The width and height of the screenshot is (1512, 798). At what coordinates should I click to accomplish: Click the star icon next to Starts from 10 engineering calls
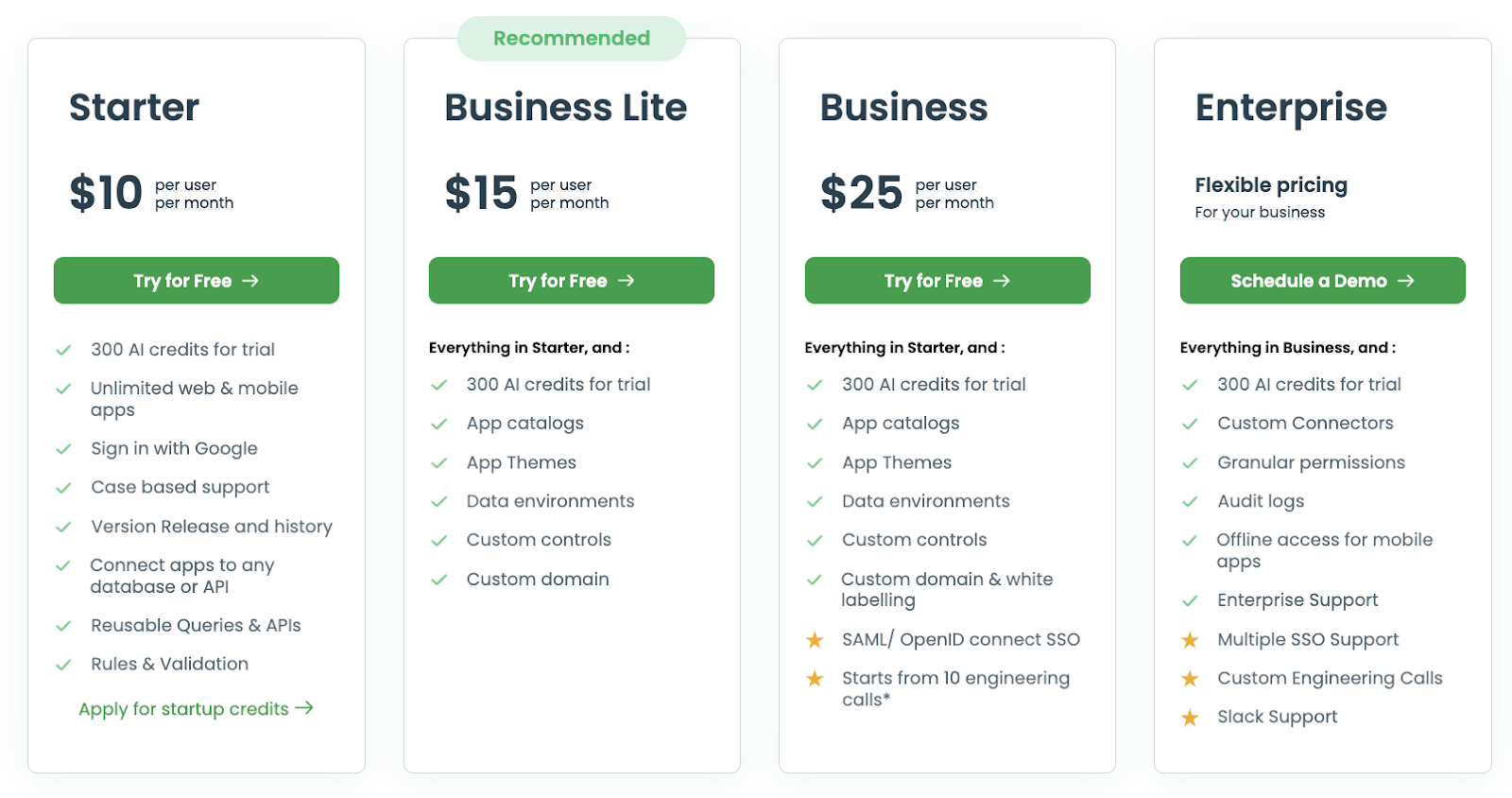coord(815,679)
